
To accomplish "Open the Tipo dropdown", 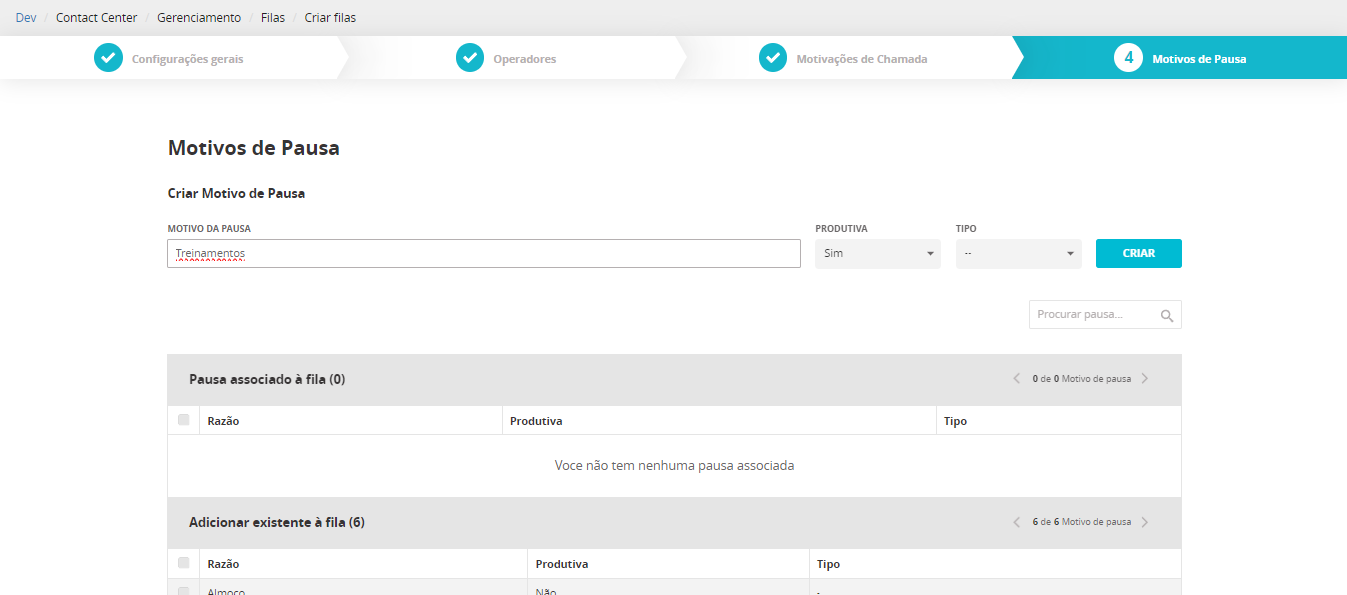I will (1018, 254).
